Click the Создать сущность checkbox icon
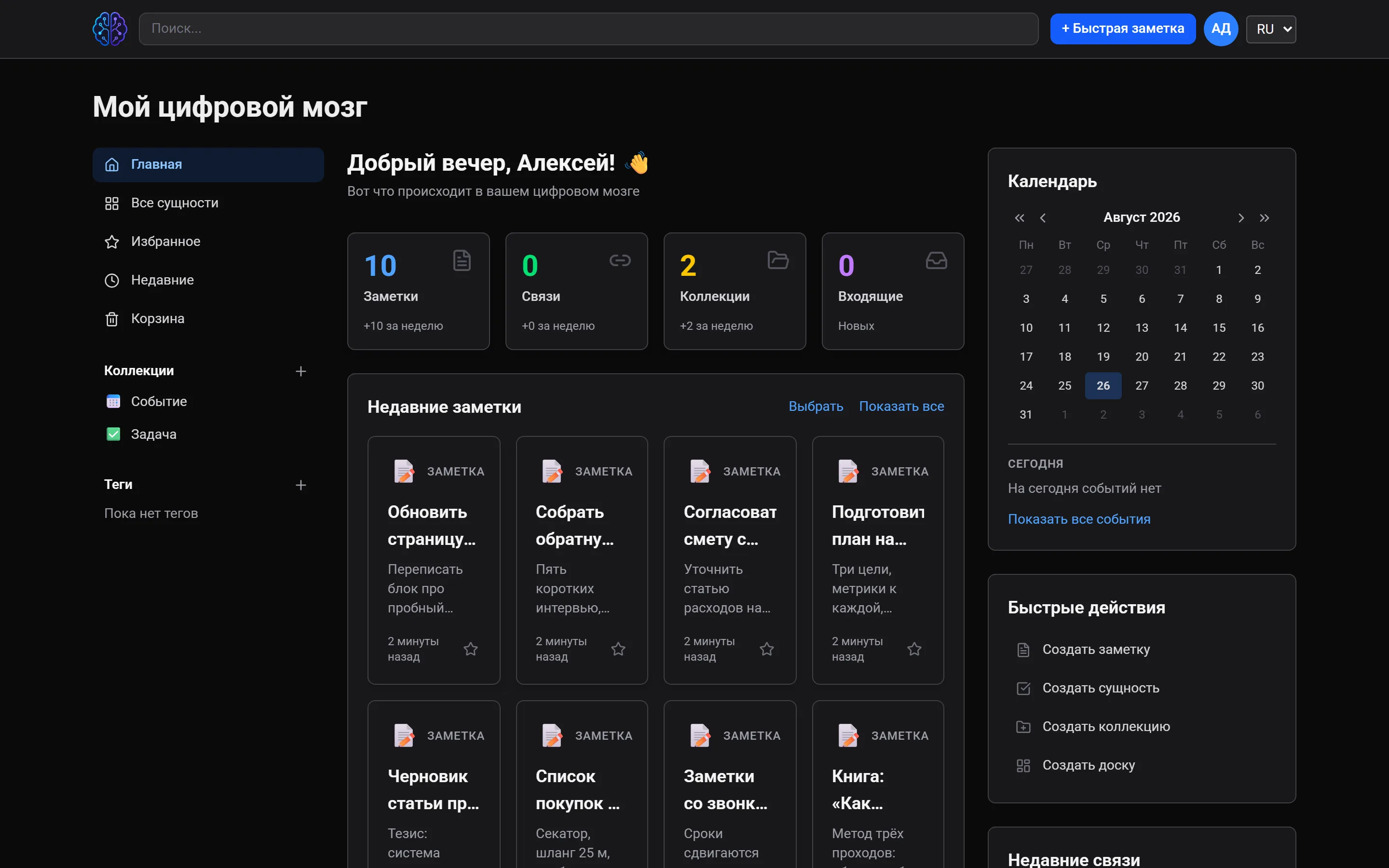 click(1023, 688)
